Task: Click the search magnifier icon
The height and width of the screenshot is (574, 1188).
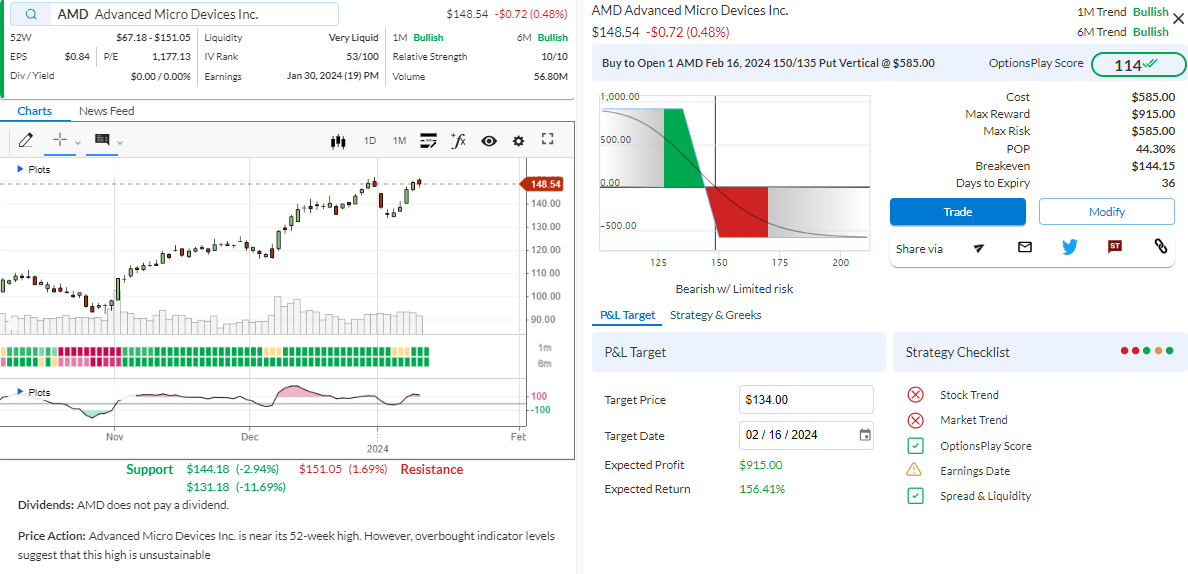Action: 31,14
